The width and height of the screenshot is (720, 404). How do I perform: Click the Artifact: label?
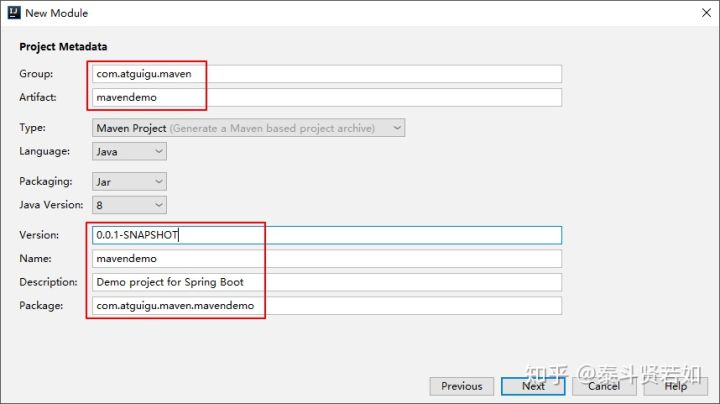coord(38,97)
